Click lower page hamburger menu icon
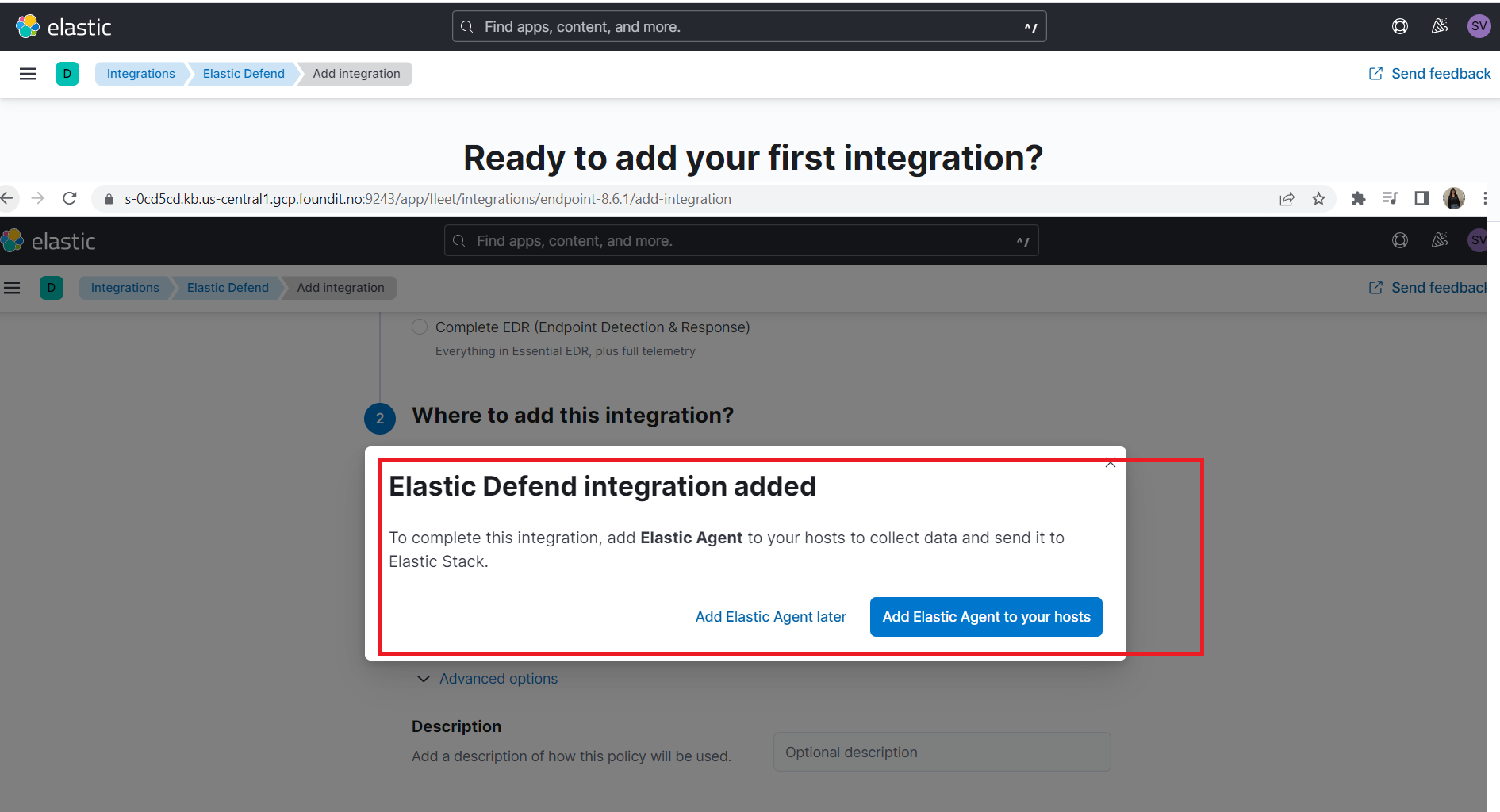The image size is (1500, 812). coord(12,288)
